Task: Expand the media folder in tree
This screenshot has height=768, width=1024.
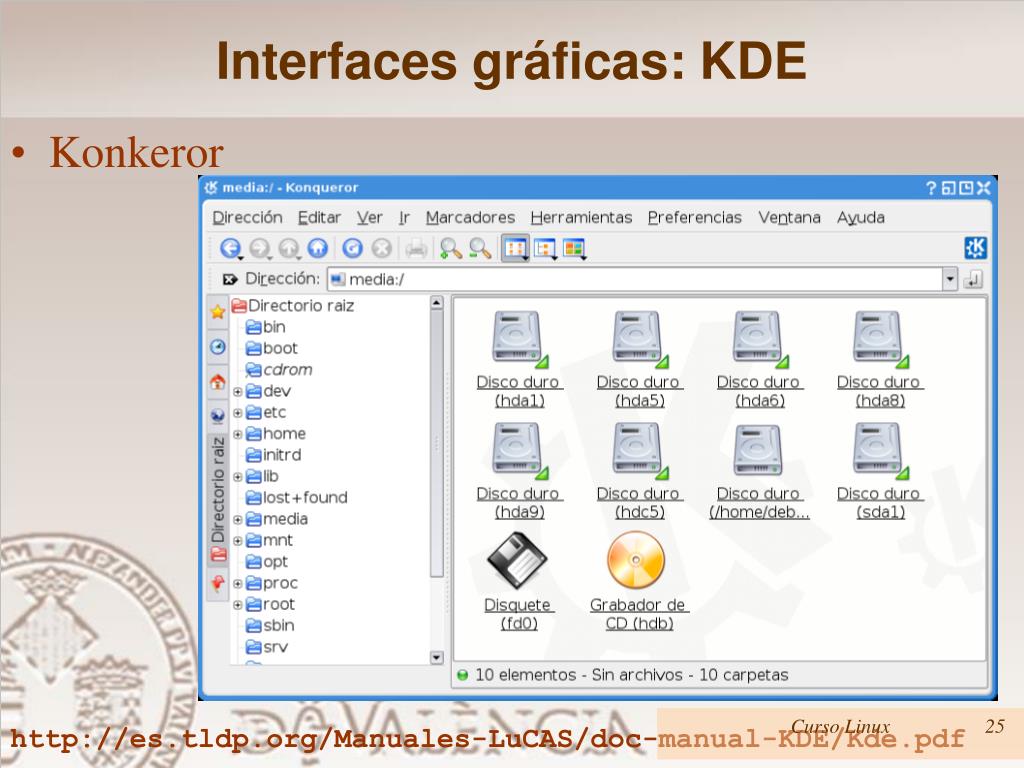Action: (x=238, y=520)
